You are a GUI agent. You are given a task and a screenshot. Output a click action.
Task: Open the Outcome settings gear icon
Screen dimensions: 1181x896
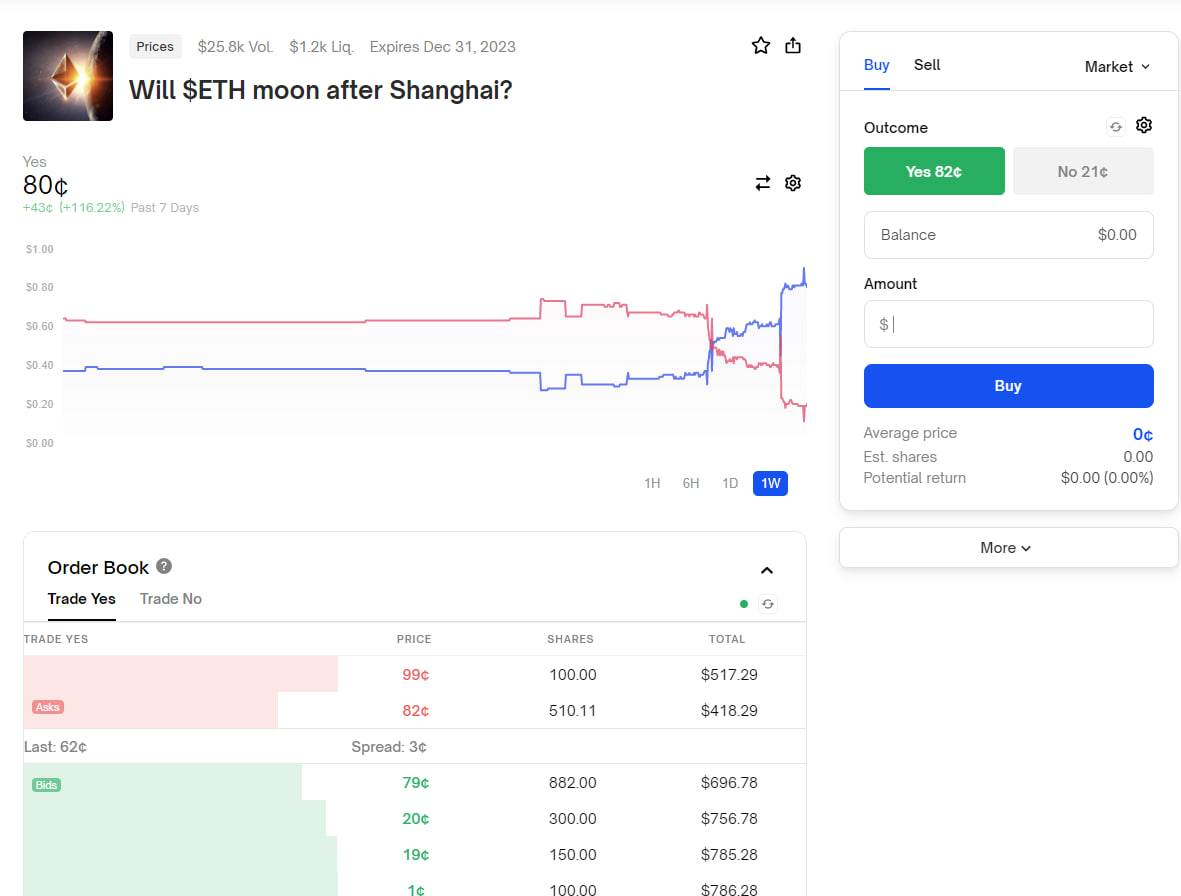[1144, 126]
